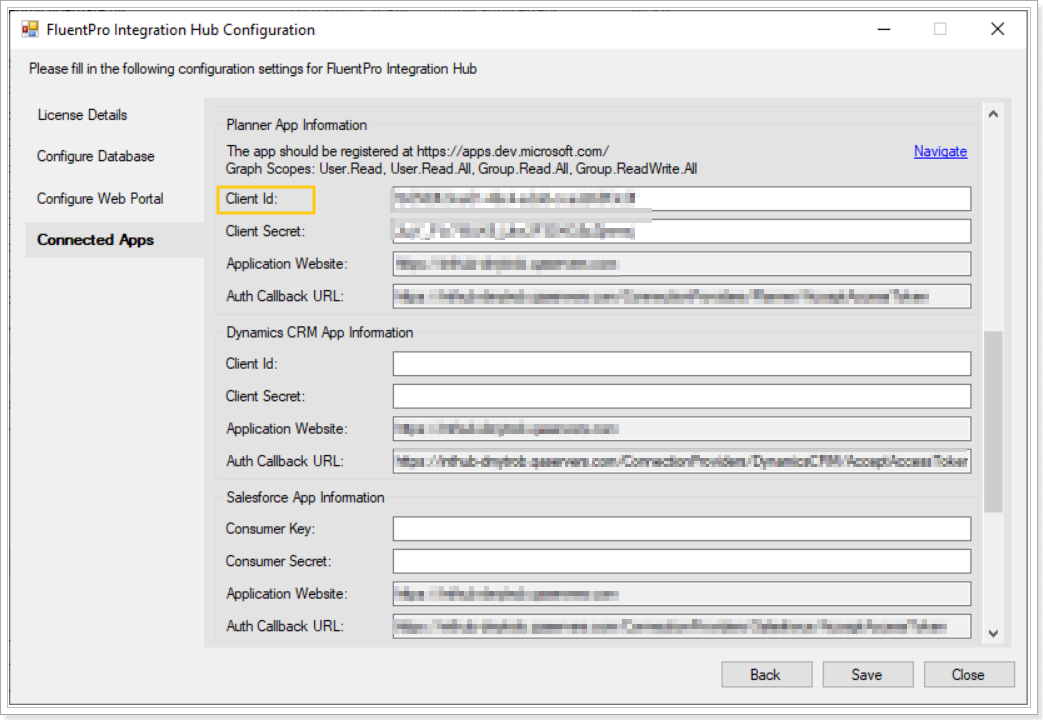
Task: Click the vertical scrollbar thumb
Action: coord(993,421)
